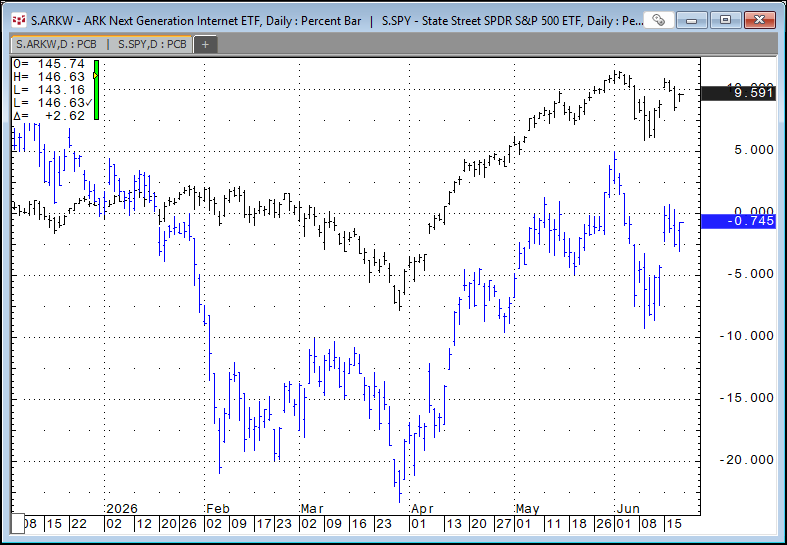Click the 27 date label on time axis
The width and height of the screenshot is (787, 545).
tap(504, 524)
